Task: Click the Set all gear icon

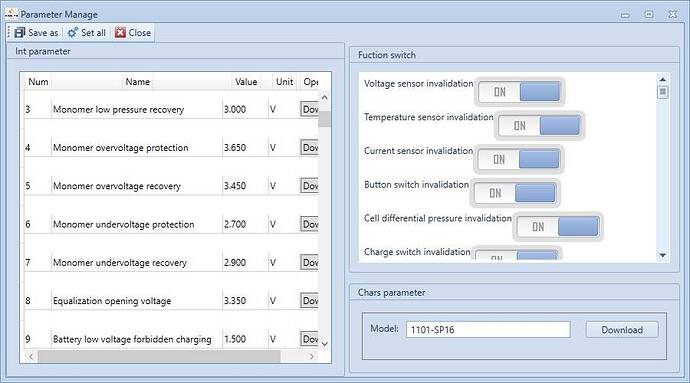Action: (x=73, y=33)
